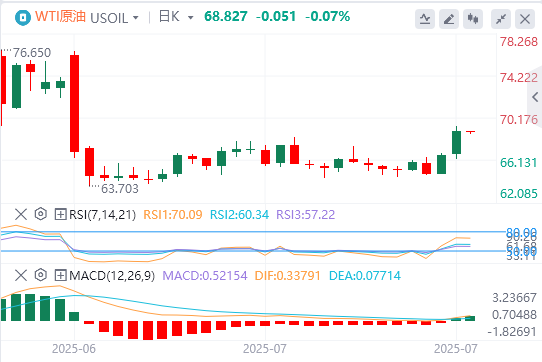
Task: Click the round WTI crude oil logo
Action: click(x=23, y=17)
